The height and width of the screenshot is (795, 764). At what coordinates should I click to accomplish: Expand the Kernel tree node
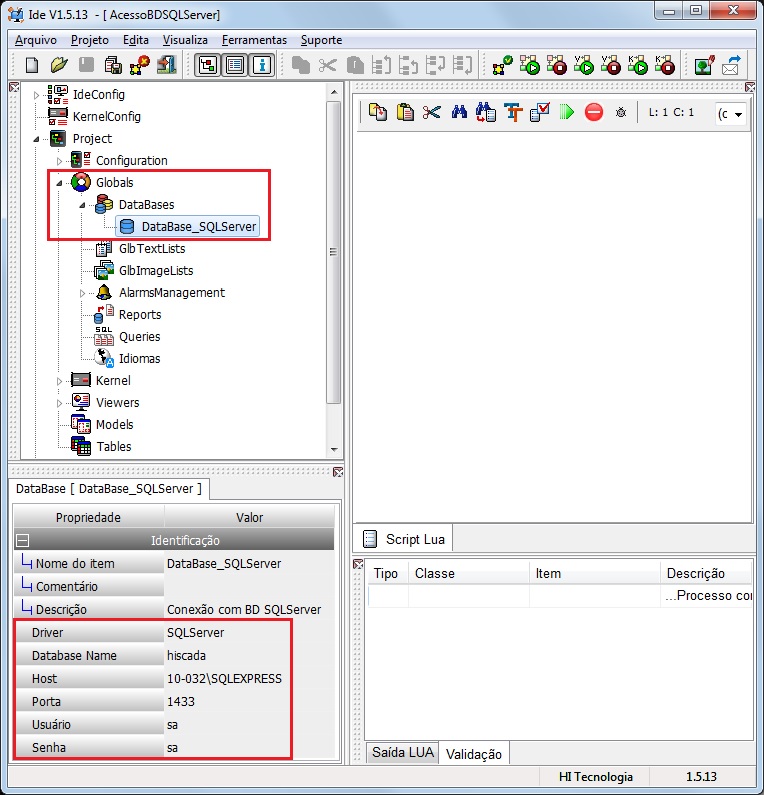point(59,381)
